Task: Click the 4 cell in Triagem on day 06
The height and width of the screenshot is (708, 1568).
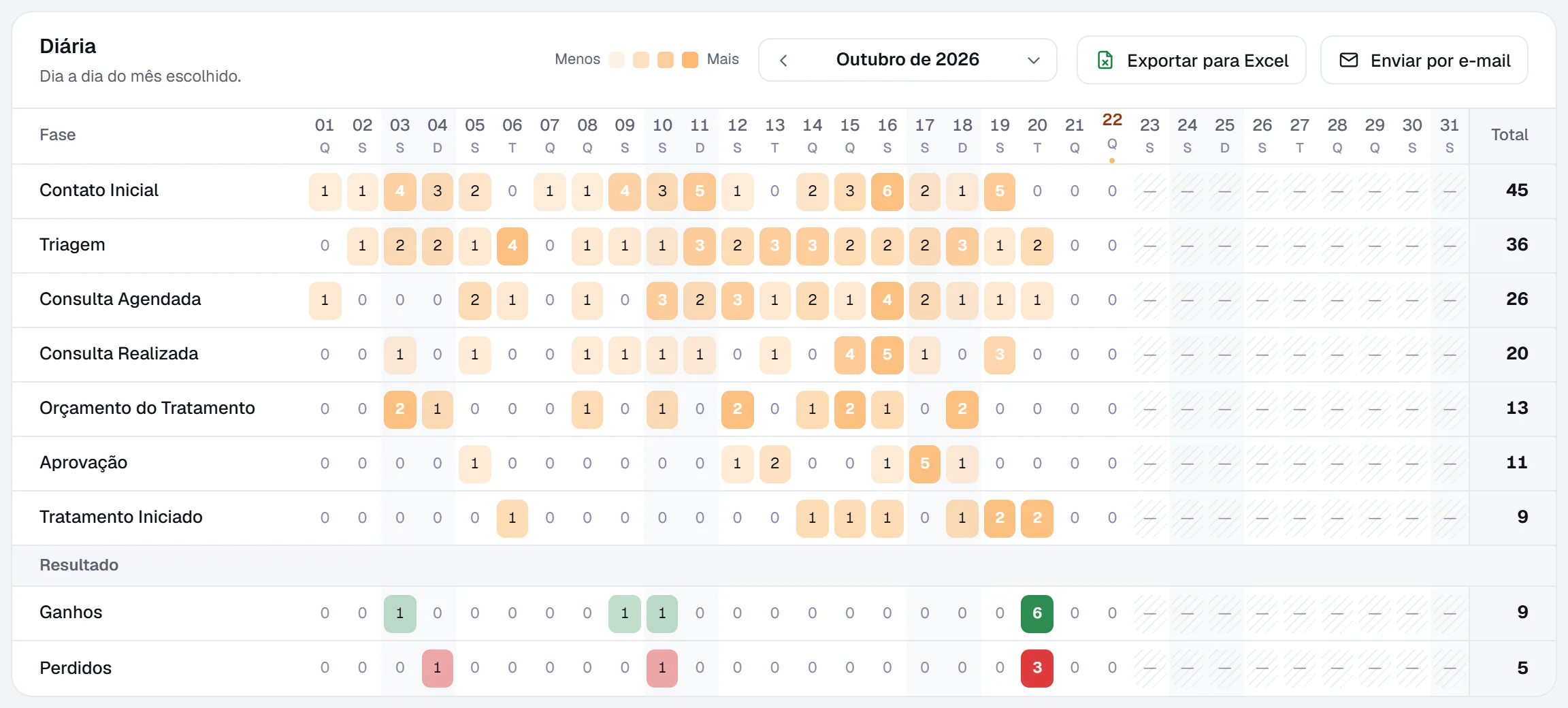Action: pyautogui.click(x=512, y=246)
